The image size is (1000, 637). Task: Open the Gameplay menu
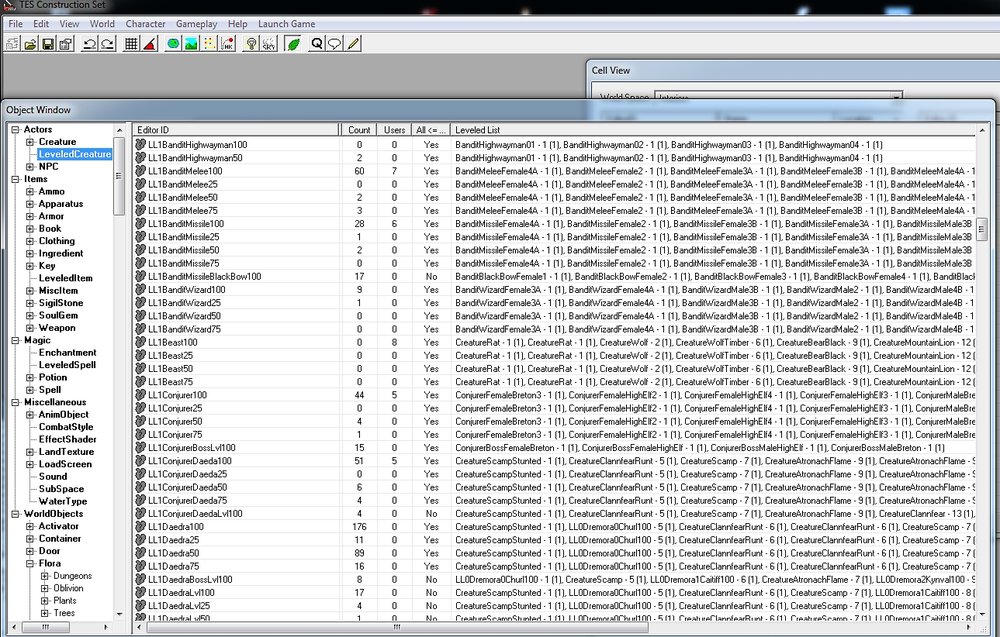click(x=196, y=24)
